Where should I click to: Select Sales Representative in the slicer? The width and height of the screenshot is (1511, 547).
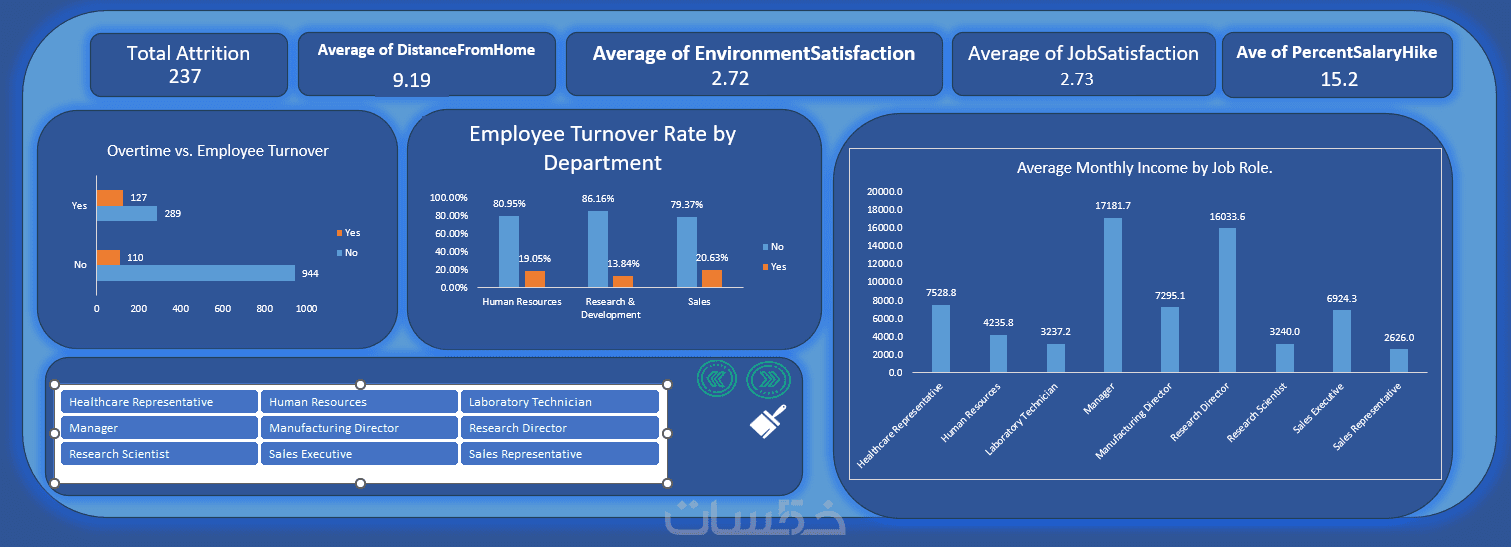click(x=559, y=454)
